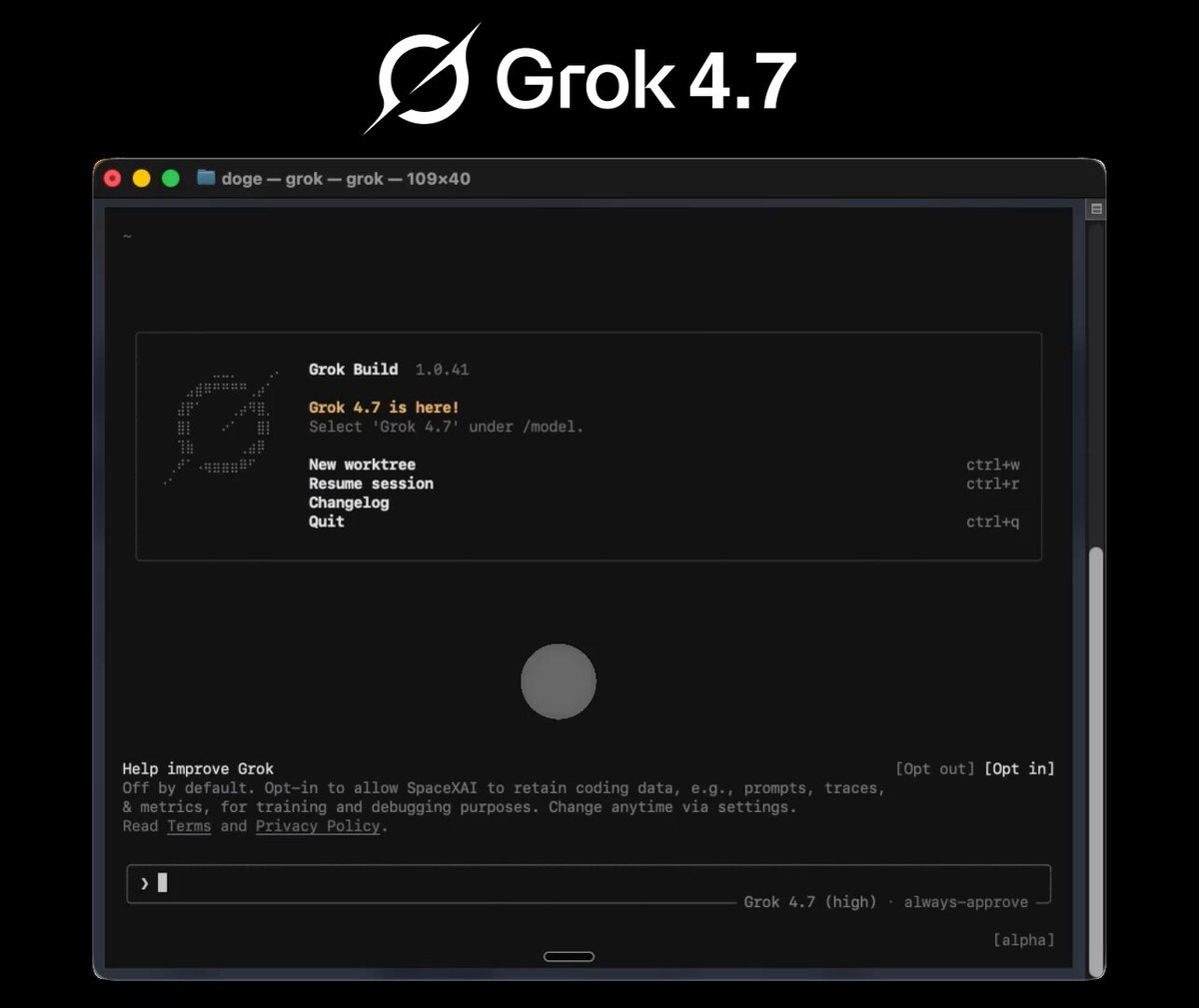
Task: Click the yellow minimize window button
Action: coord(142,178)
